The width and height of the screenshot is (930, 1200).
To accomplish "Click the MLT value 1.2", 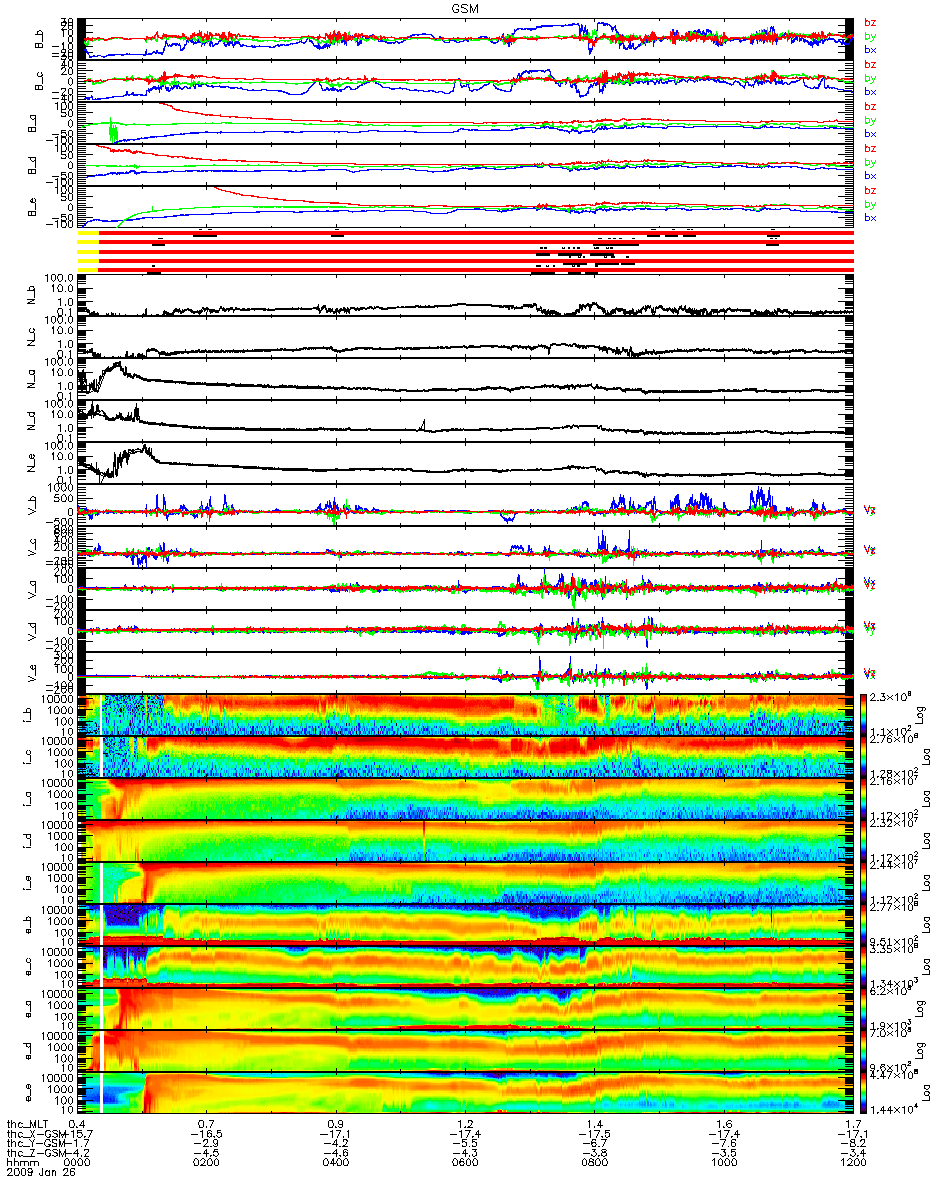I will pos(465,1124).
